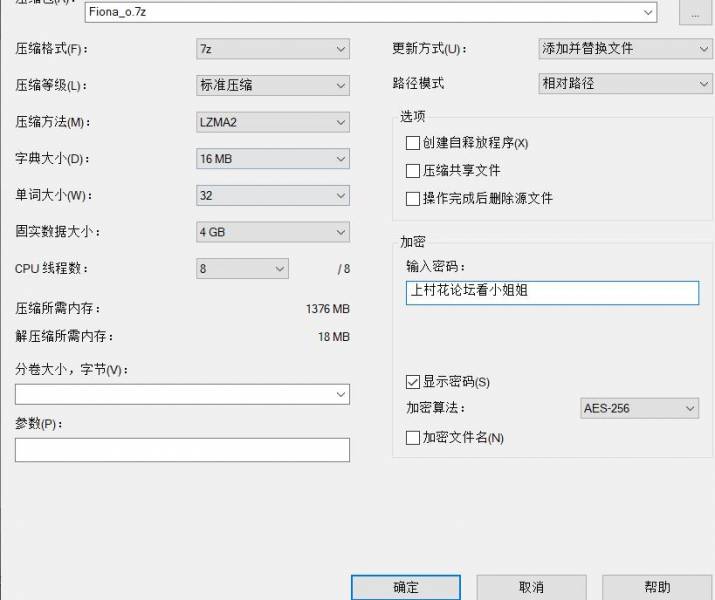Enable the 加密文件名 checkbox
The height and width of the screenshot is (600, 715).
[413, 438]
